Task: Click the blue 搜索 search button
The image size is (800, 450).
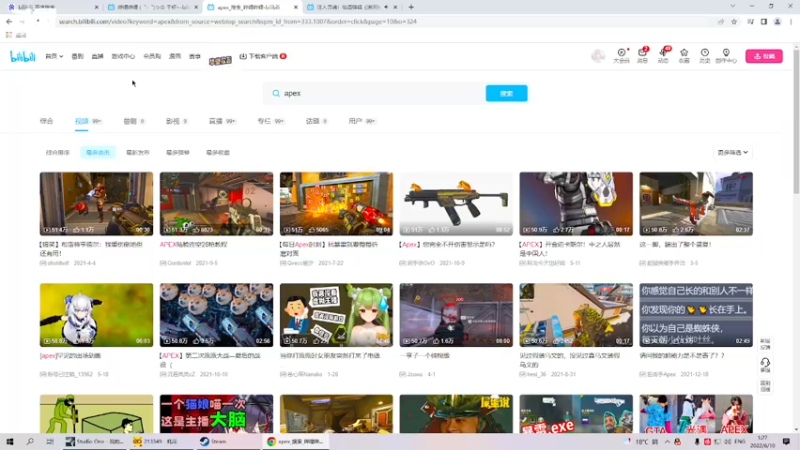Action: pyautogui.click(x=506, y=93)
